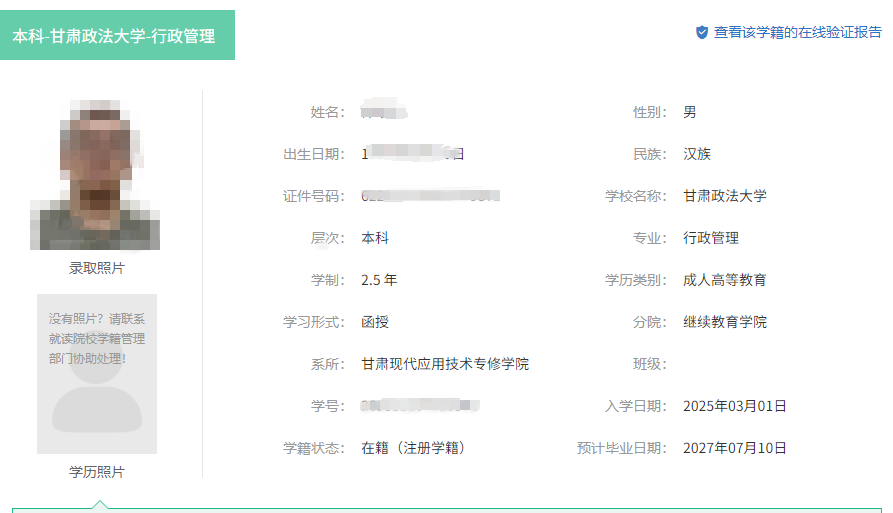Click the department value 甘肃现代应用技术专修学院
The width and height of the screenshot is (893, 513).
coord(445,364)
